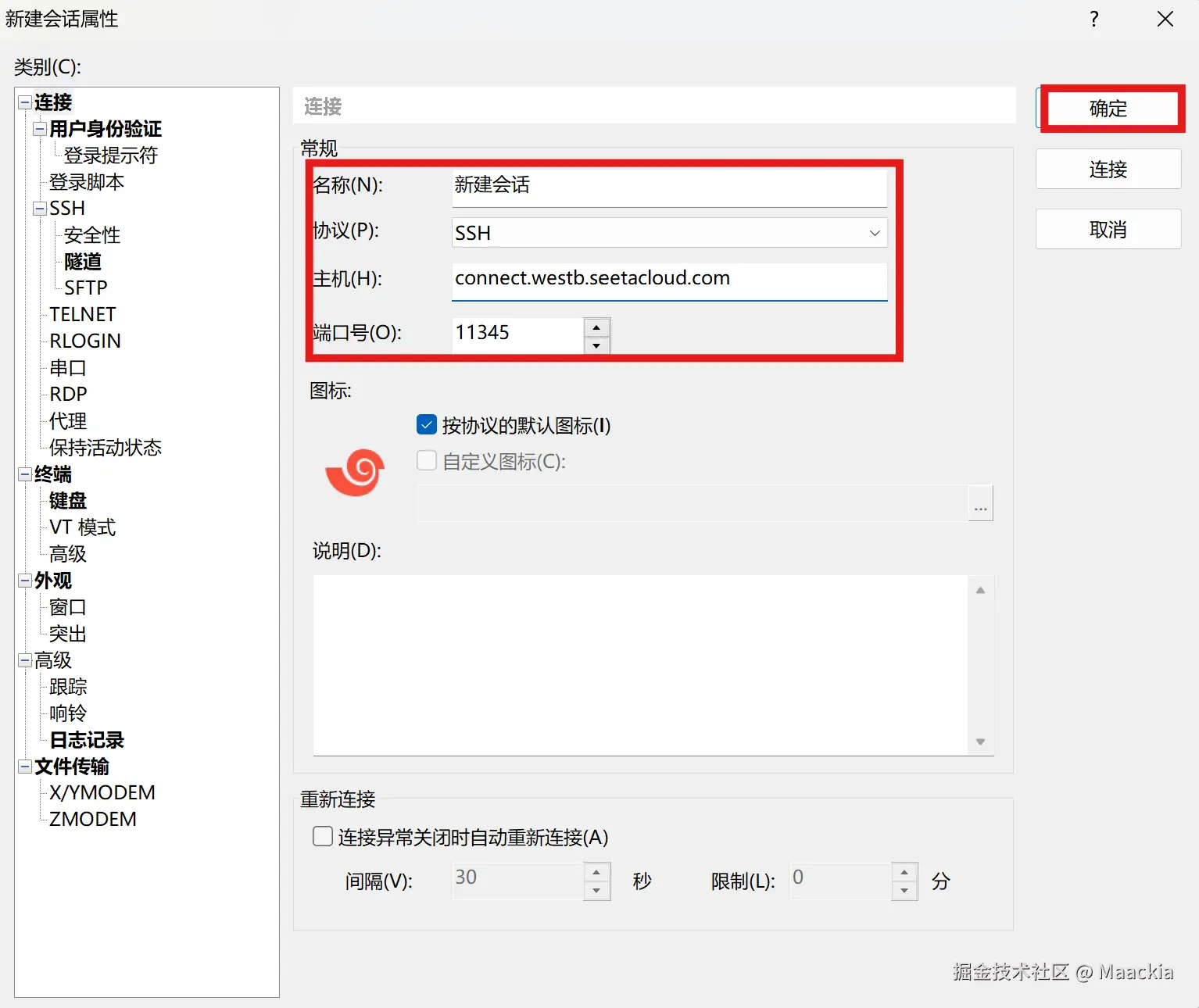This screenshot has height=1008, width=1199.
Task: Click description scrollbar up arrow
Action: tap(980, 591)
